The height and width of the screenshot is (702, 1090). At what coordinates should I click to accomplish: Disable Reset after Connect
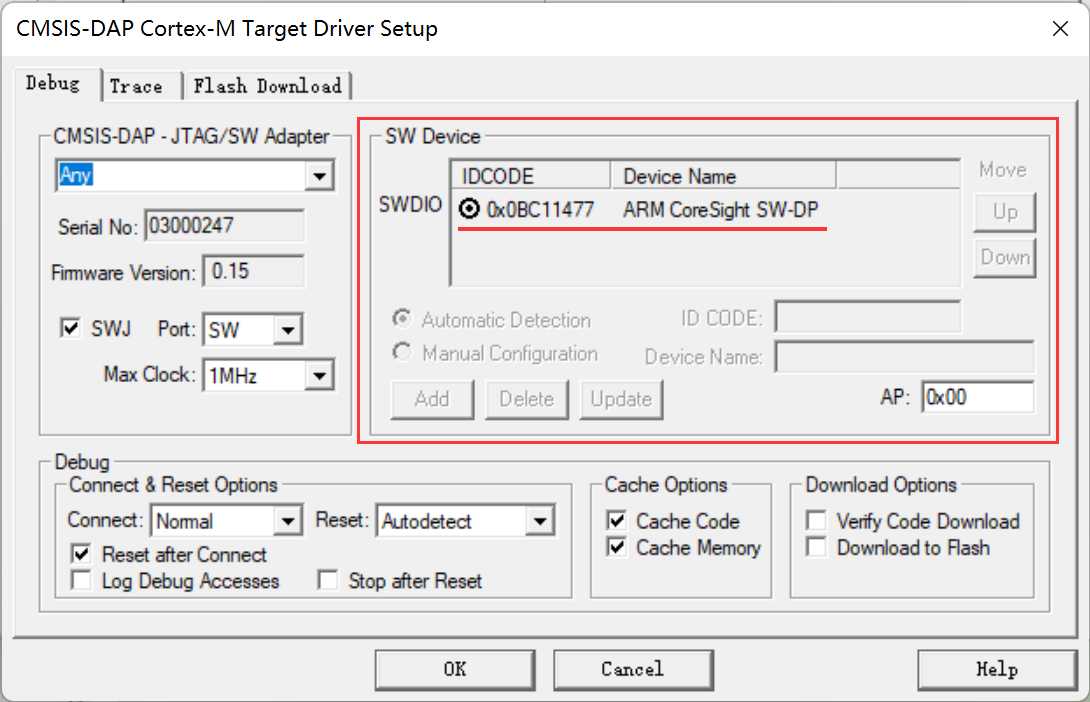(81, 554)
